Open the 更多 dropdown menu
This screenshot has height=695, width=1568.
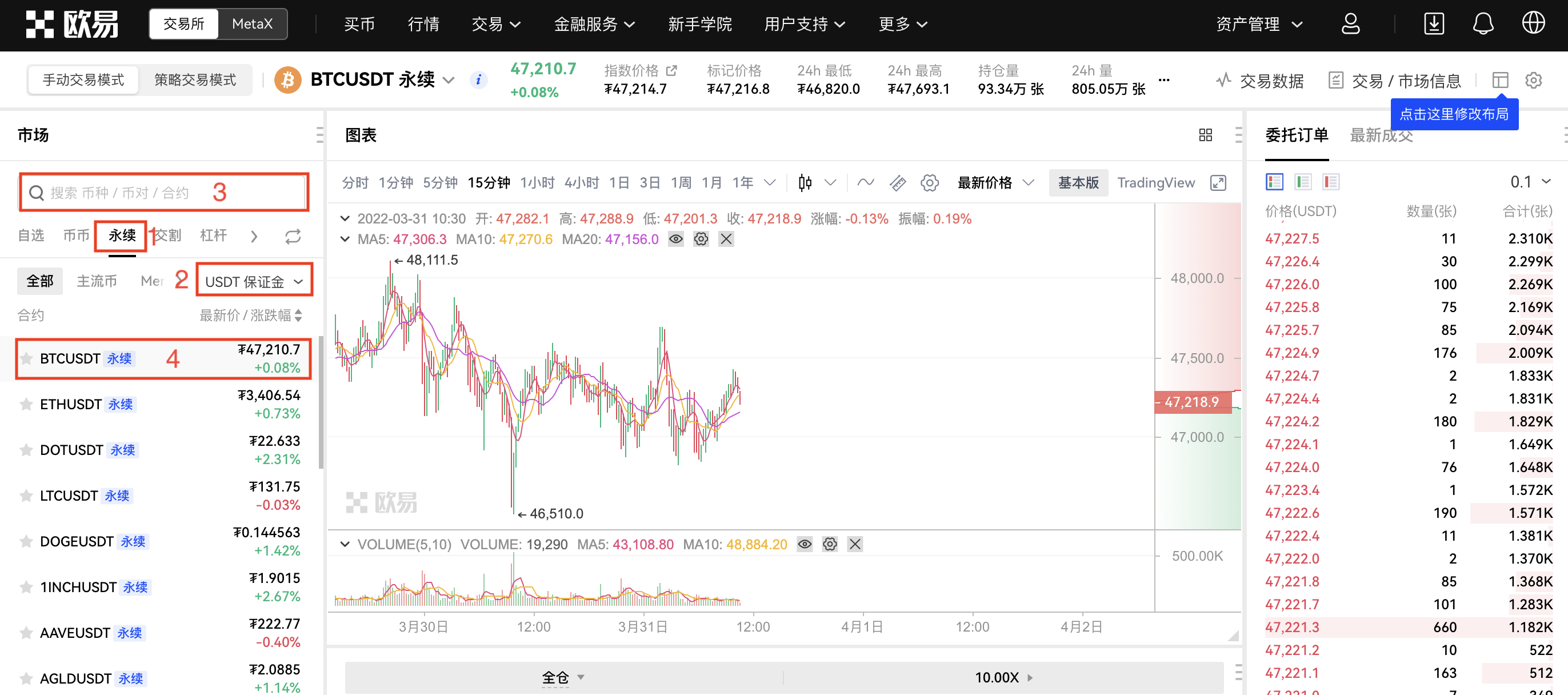click(903, 25)
